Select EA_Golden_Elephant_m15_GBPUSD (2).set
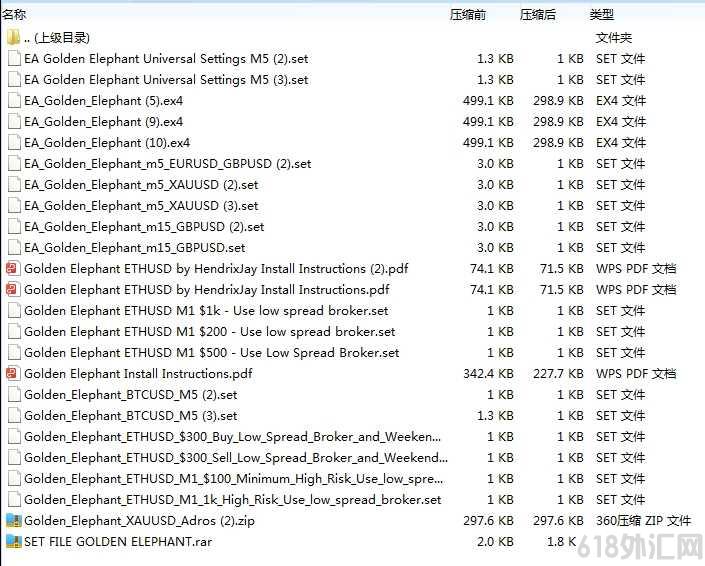The width and height of the screenshot is (705, 566). coord(144,227)
